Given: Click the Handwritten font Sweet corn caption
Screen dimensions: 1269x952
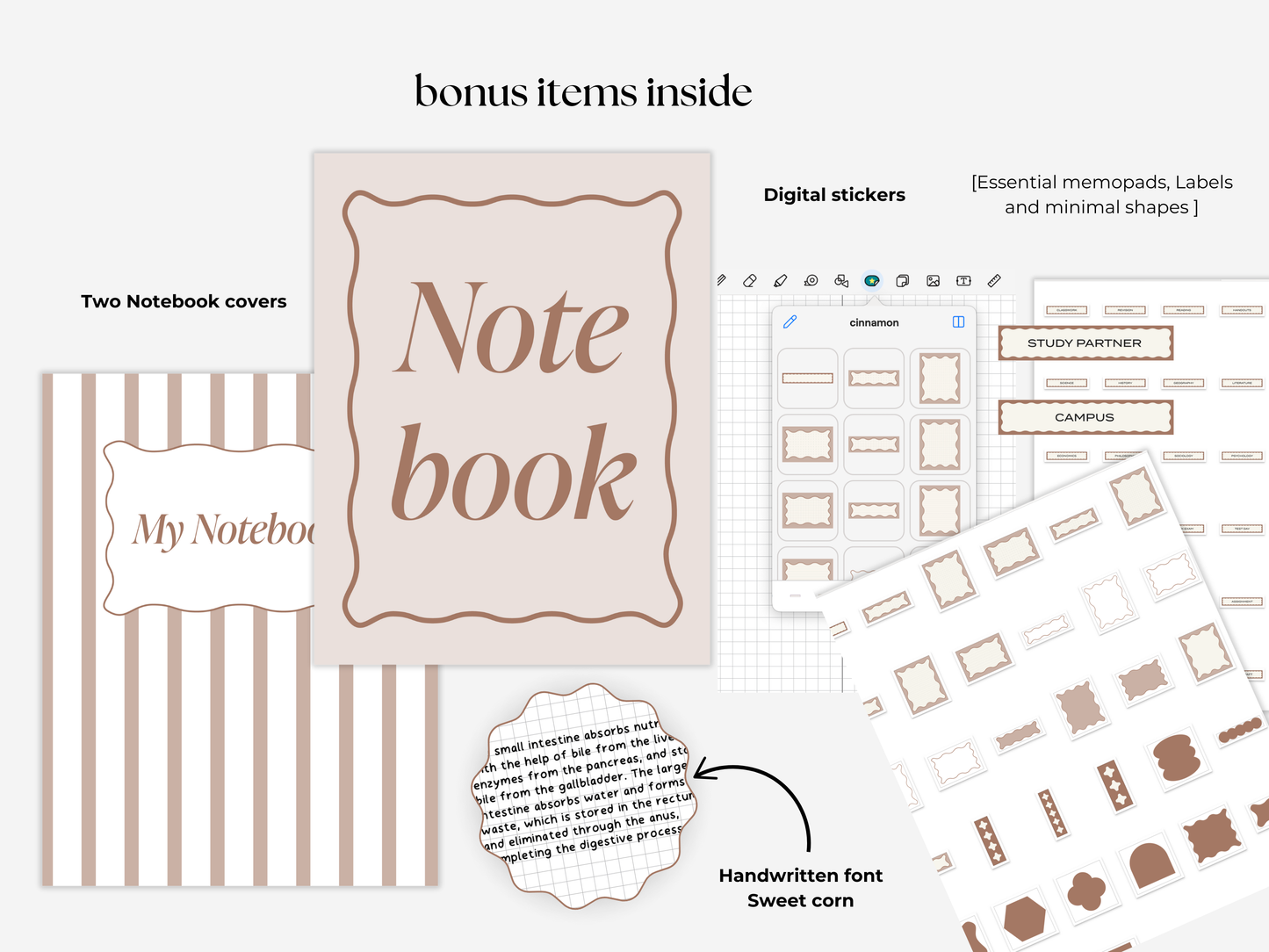Looking at the screenshot, I should coord(801,888).
